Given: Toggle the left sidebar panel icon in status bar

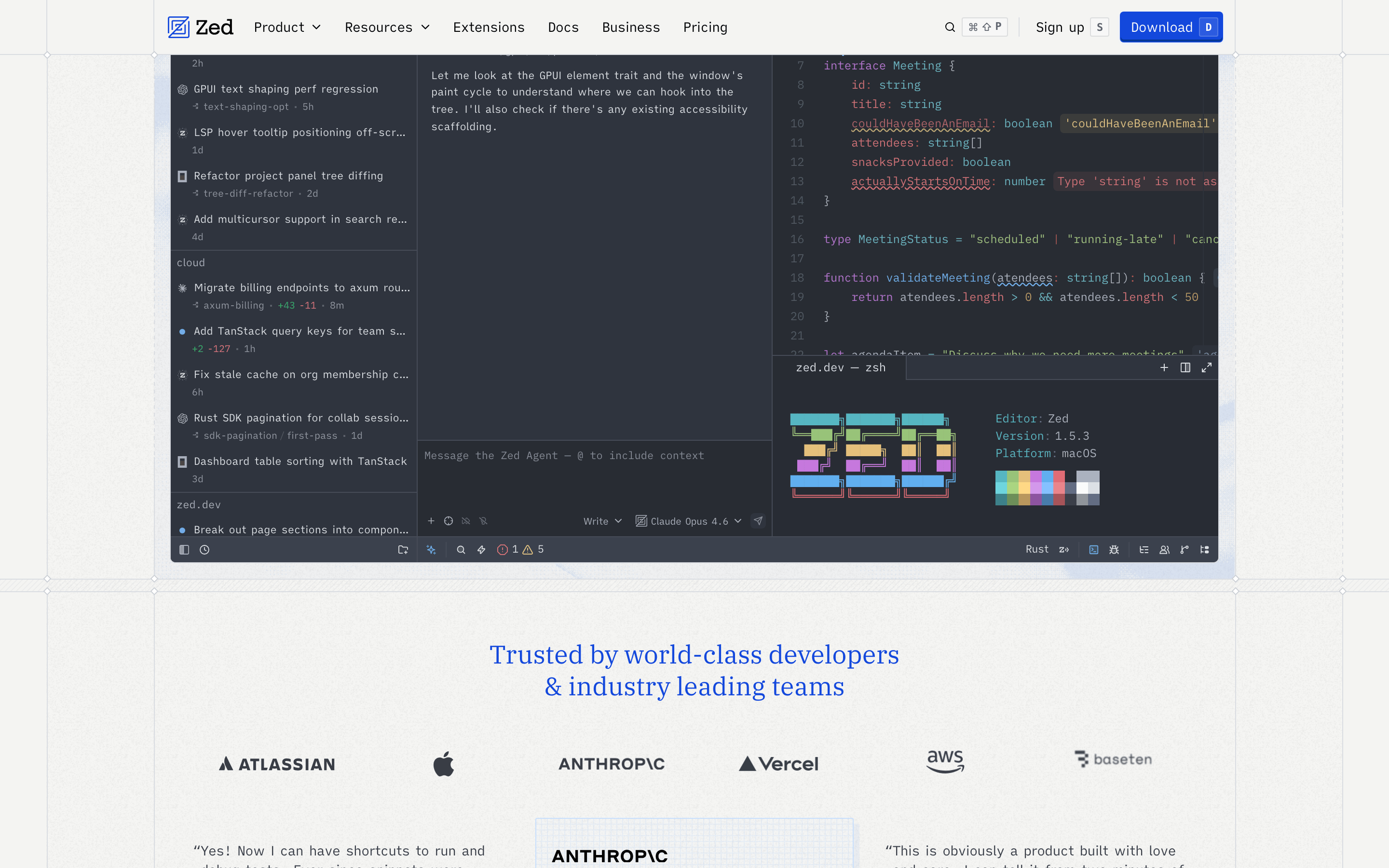Looking at the screenshot, I should click(184, 549).
